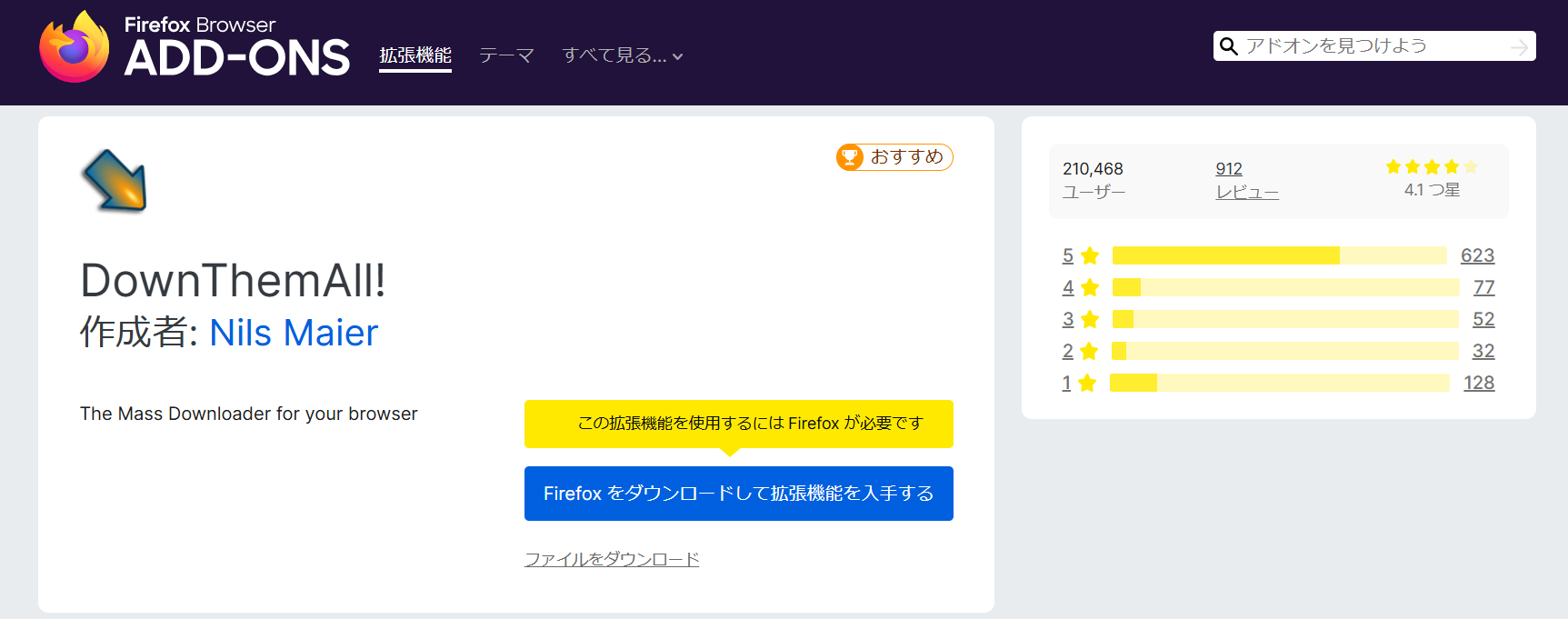Click 'The Mass Downloader for your browser' text
1568x619 pixels.
pyautogui.click(x=249, y=414)
